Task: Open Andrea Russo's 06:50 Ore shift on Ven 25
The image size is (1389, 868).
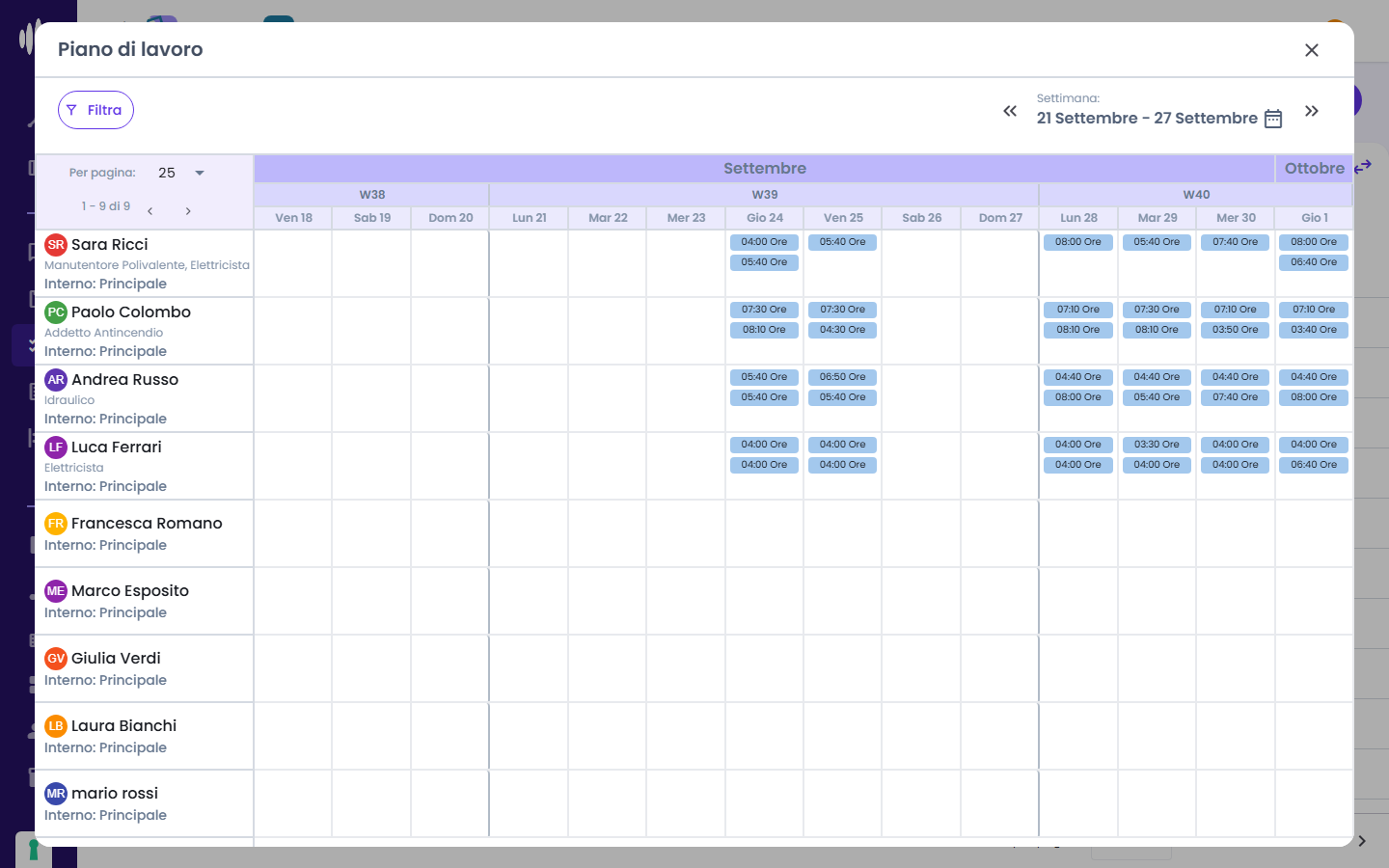Action: point(843,377)
